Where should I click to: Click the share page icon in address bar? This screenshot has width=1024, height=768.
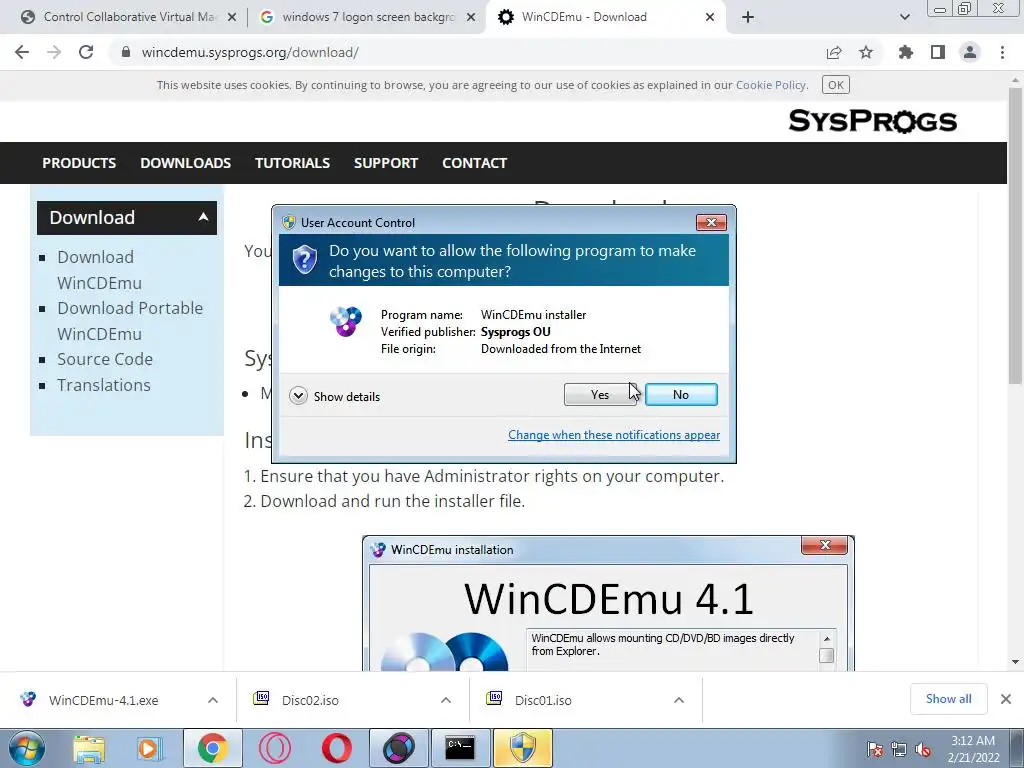834,52
